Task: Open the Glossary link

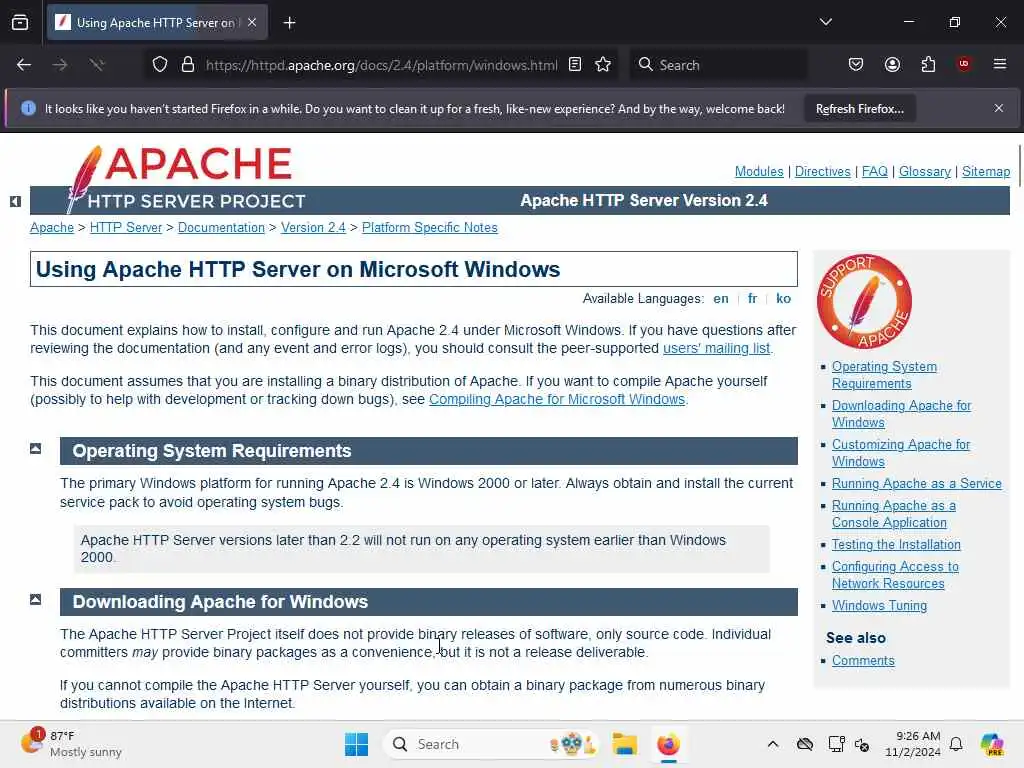Action: [925, 171]
